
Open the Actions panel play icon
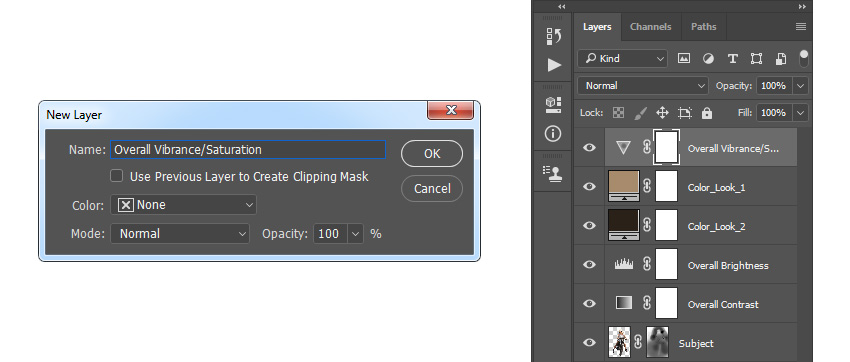point(553,65)
